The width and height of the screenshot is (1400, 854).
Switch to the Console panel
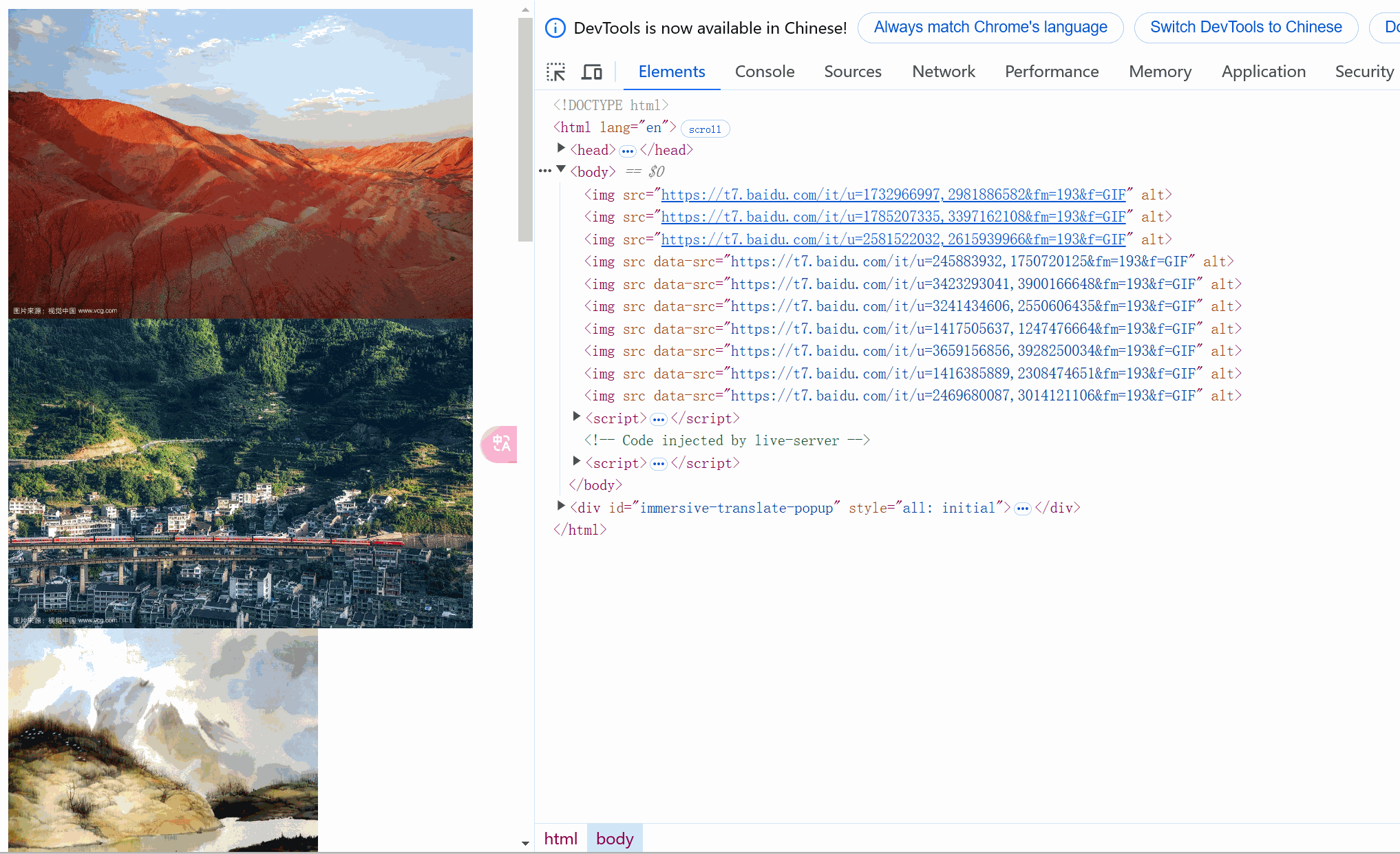click(765, 72)
